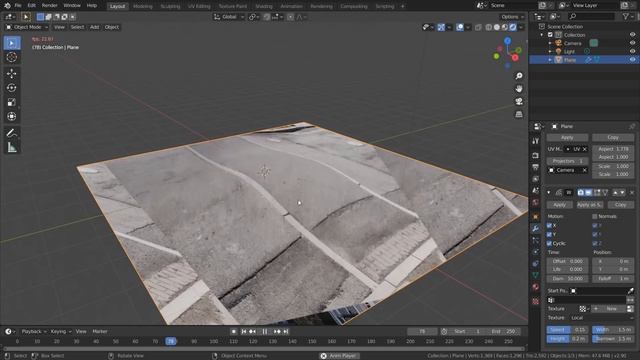This screenshot has height=360, width=640.
Task: Expand the Camera item in outliner
Action: [550, 43]
